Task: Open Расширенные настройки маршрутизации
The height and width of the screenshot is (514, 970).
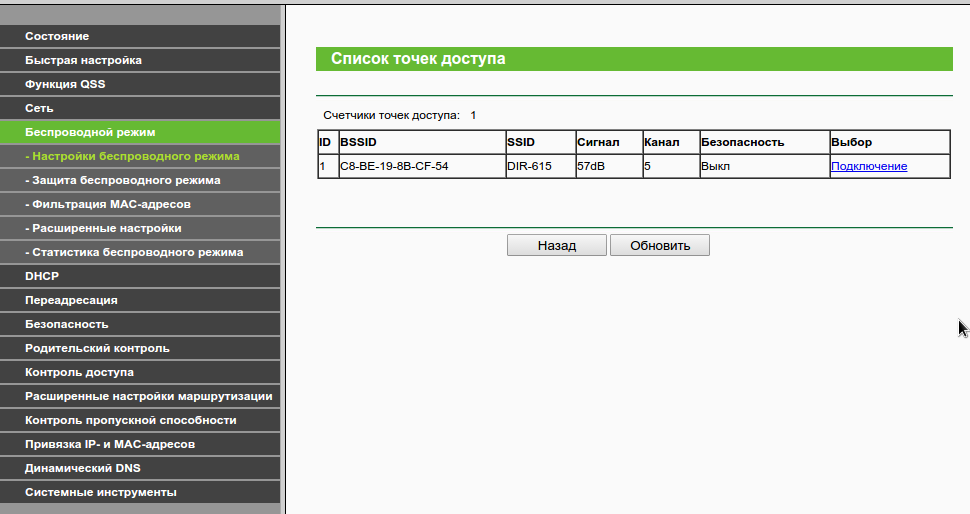Action: pyautogui.click(x=140, y=396)
